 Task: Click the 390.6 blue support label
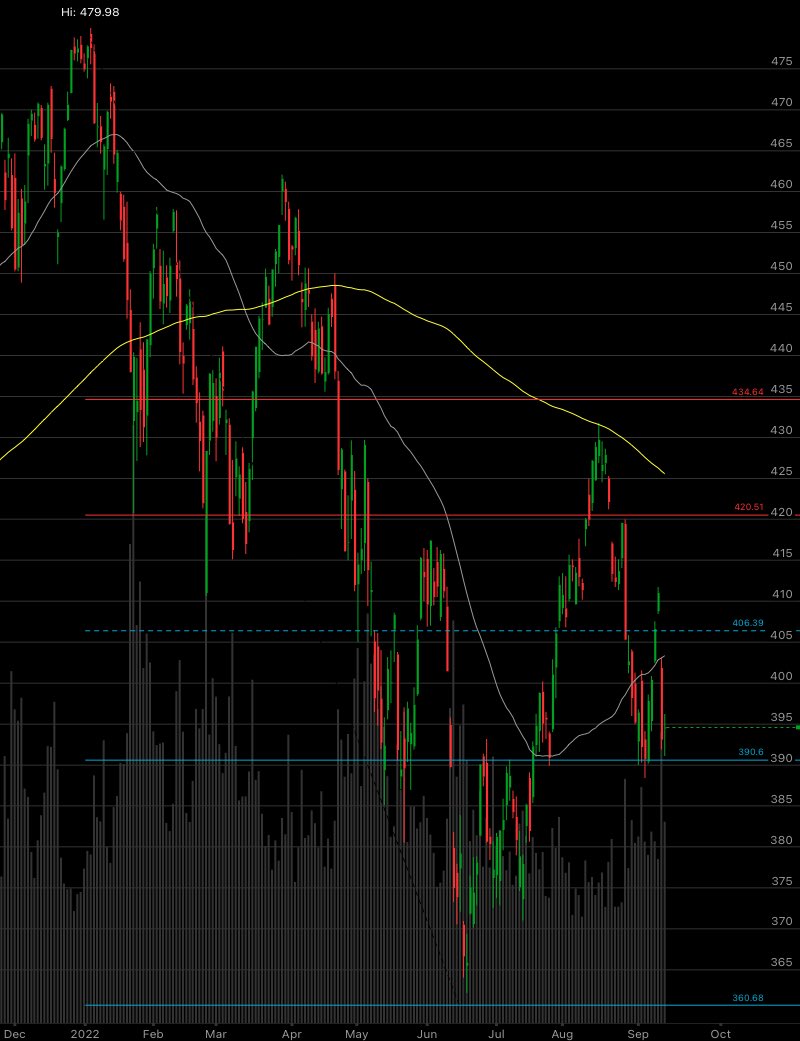[x=751, y=752]
